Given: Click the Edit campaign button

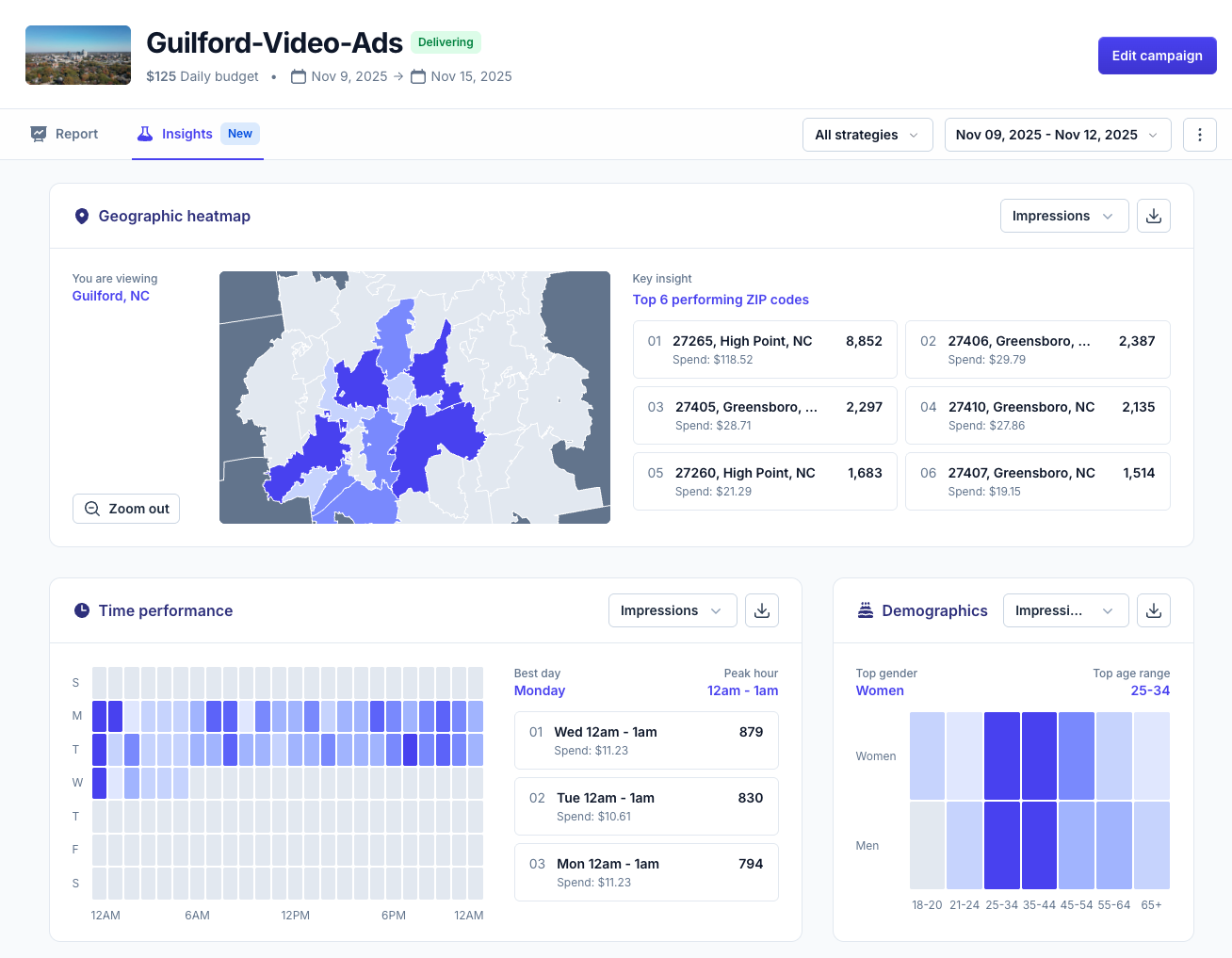Looking at the screenshot, I should tap(1157, 55).
